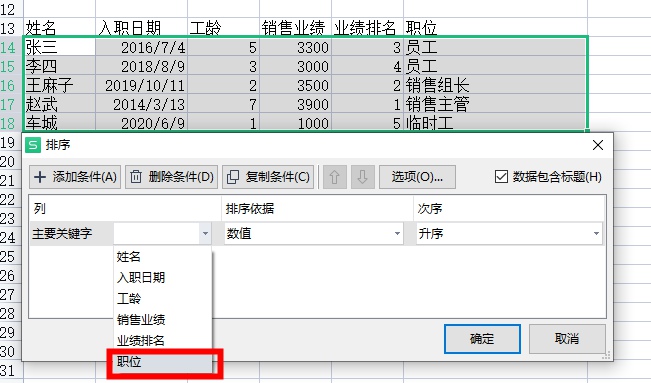The height and width of the screenshot is (383, 651).
Task: Choose 姓名 from the keyword list
Action: (x=163, y=257)
